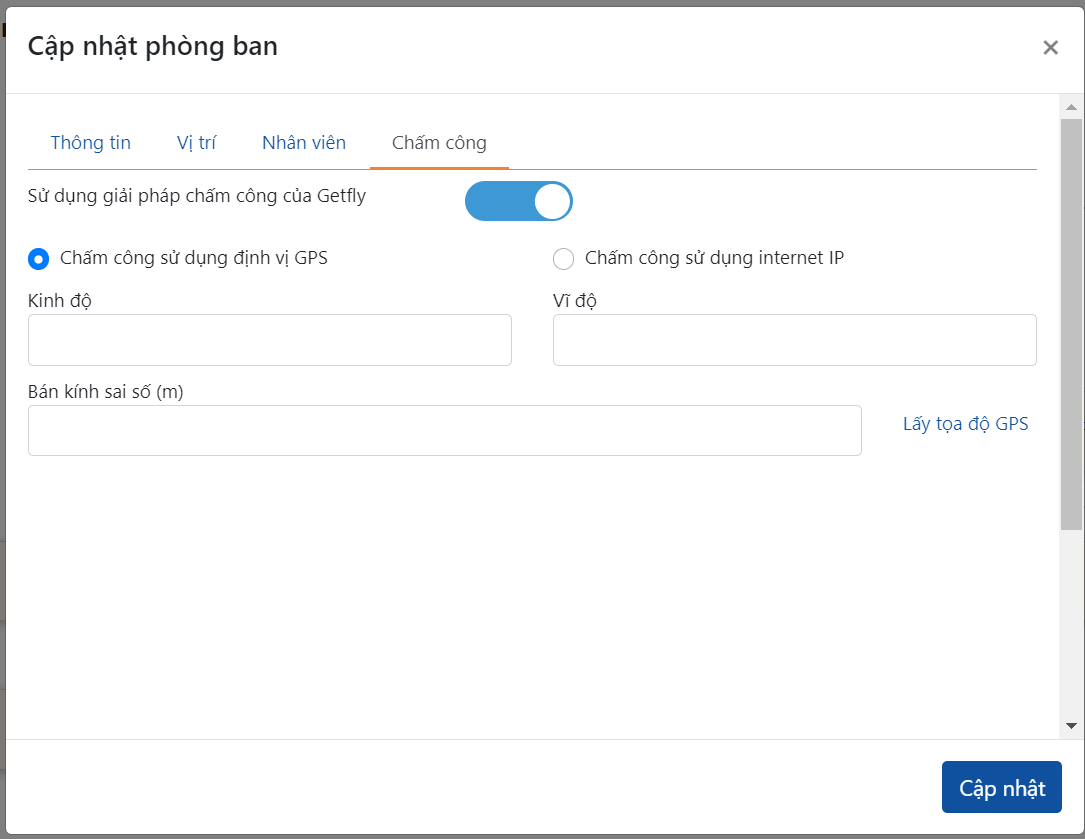The height and width of the screenshot is (839, 1085).
Task: Click the Lấy tọa độ GPS link
Action: pos(965,424)
